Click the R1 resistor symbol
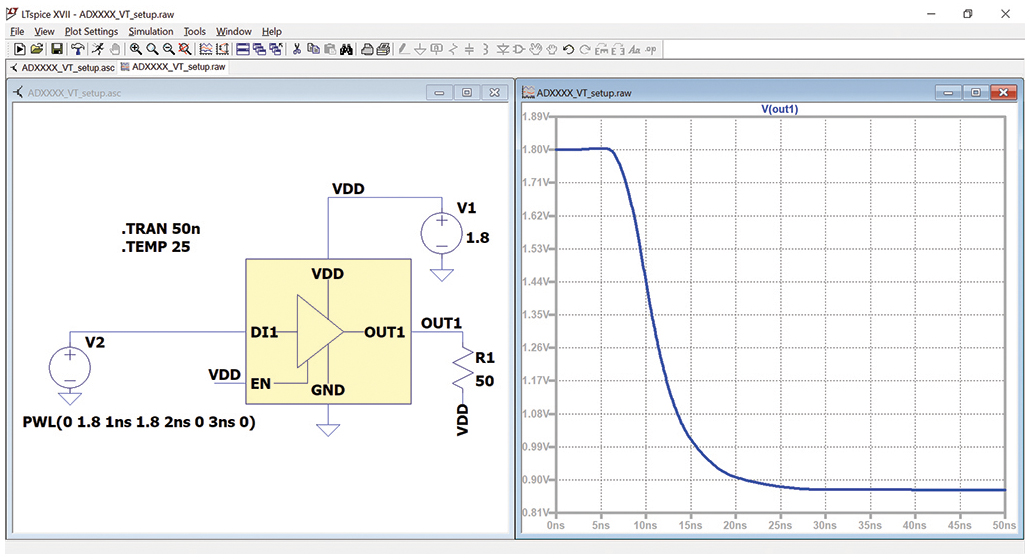 463,369
